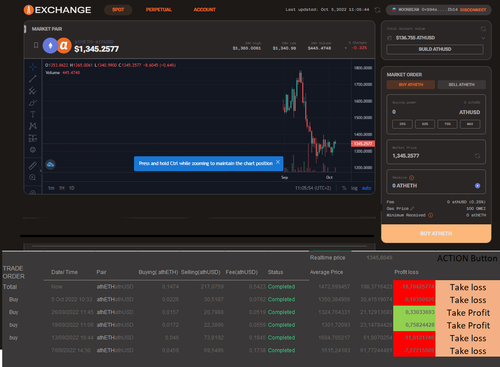The width and height of the screenshot is (500, 367).
Task: Open the SPOT tab
Action: coord(118,10)
